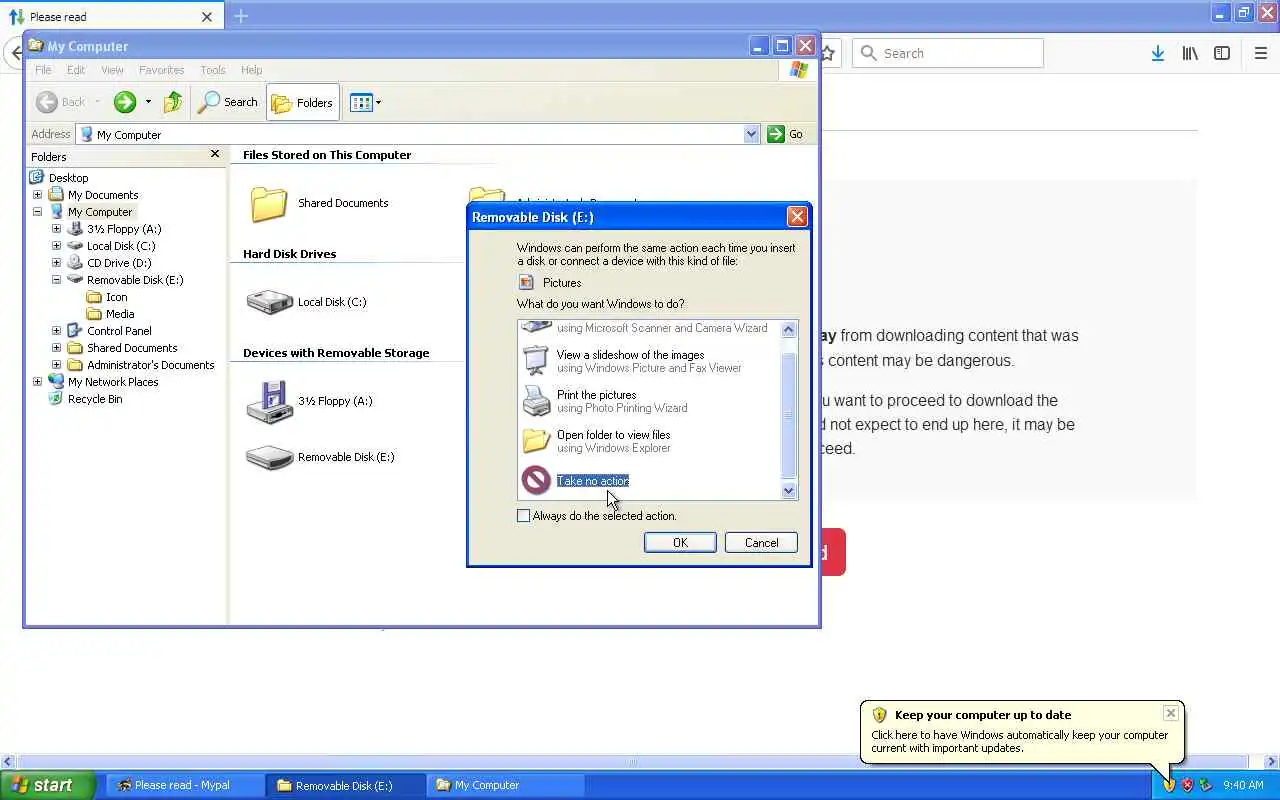The width and height of the screenshot is (1280, 800).
Task: Expand Shared Documents tree node
Action: pyautogui.click(x=57, y=348)
